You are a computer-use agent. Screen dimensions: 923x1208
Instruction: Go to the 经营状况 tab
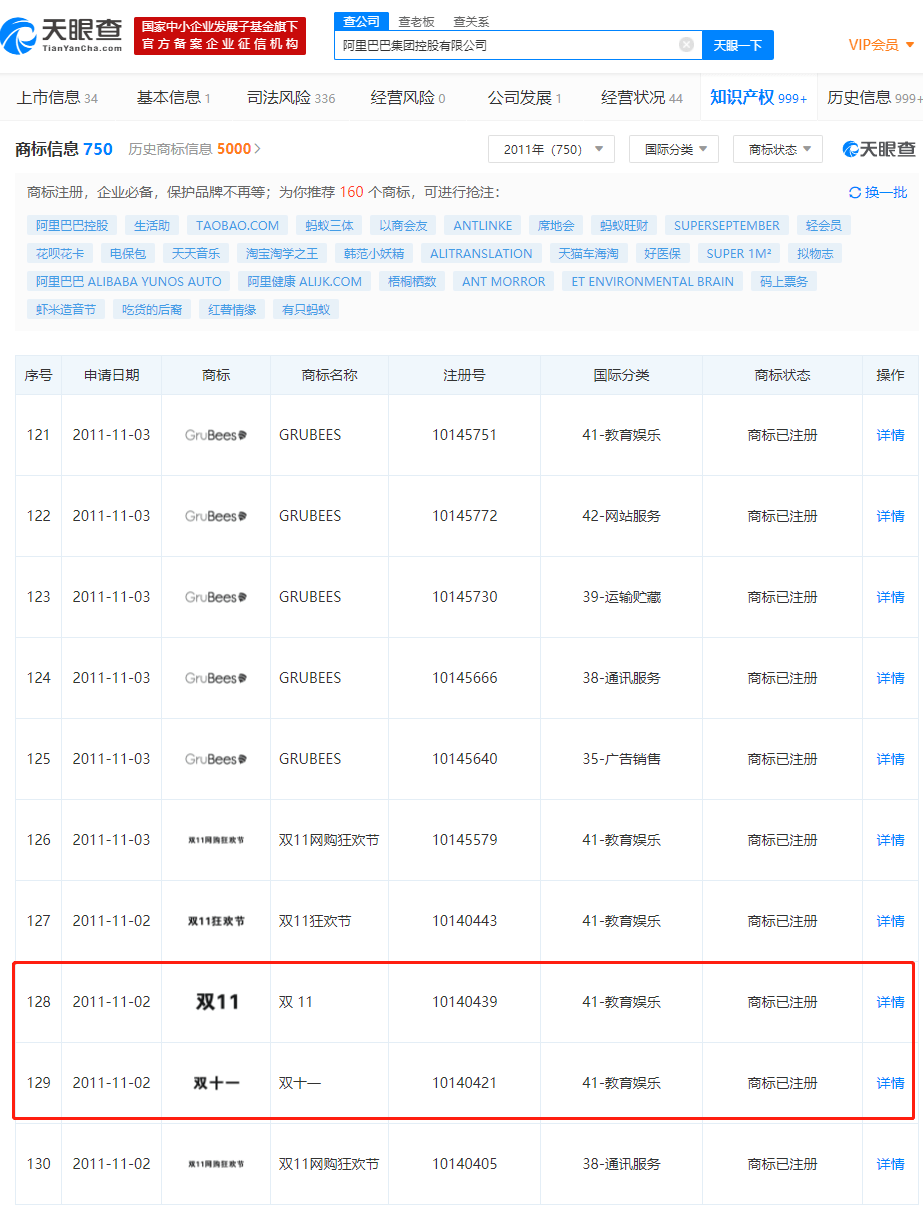pyautogui.click(x=642, y=97)
